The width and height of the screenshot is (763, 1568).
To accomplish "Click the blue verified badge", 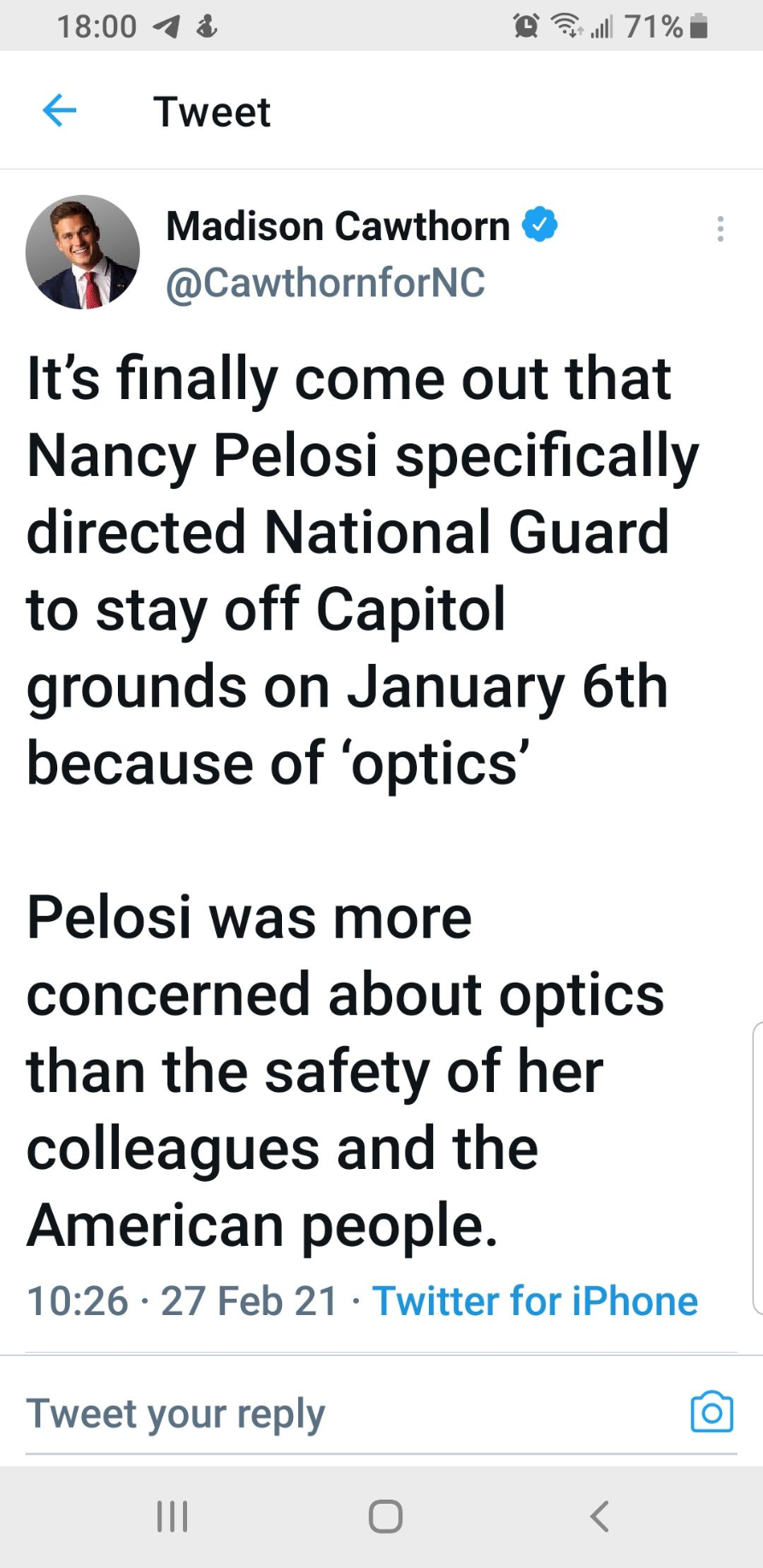I will [x=539, y=225].
